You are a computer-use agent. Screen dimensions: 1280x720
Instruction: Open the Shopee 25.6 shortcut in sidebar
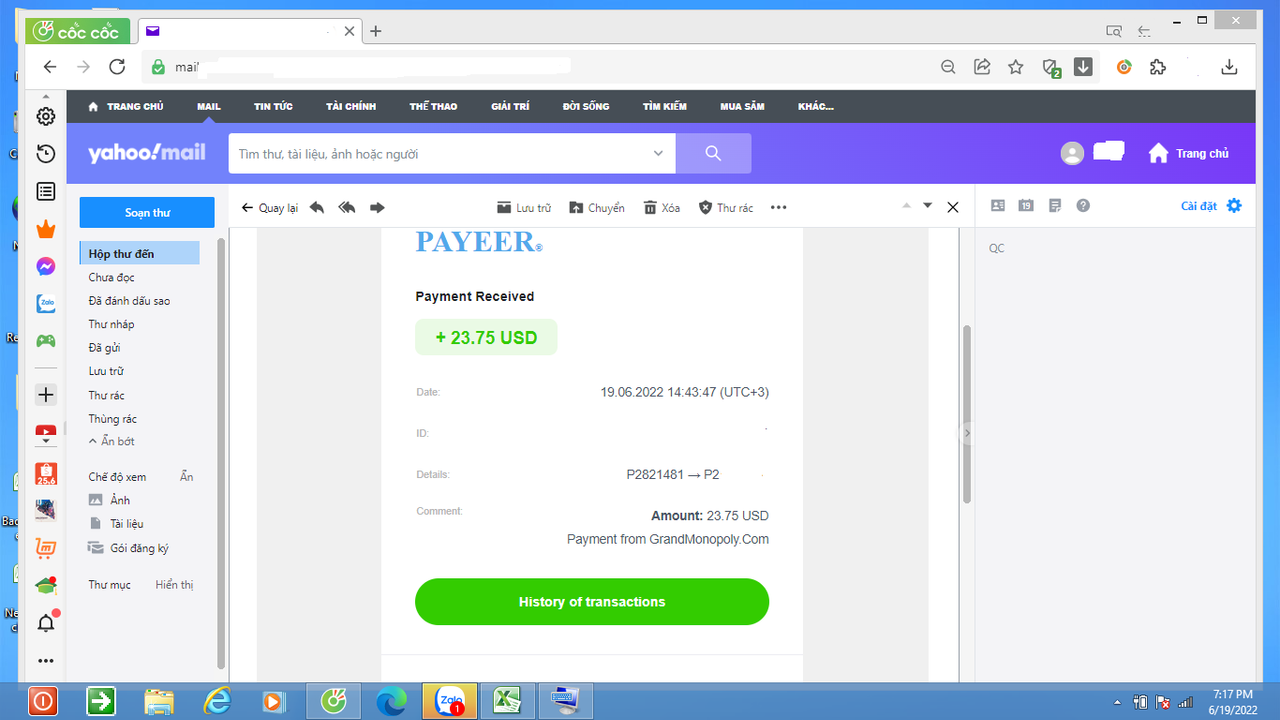pos(45,473)
